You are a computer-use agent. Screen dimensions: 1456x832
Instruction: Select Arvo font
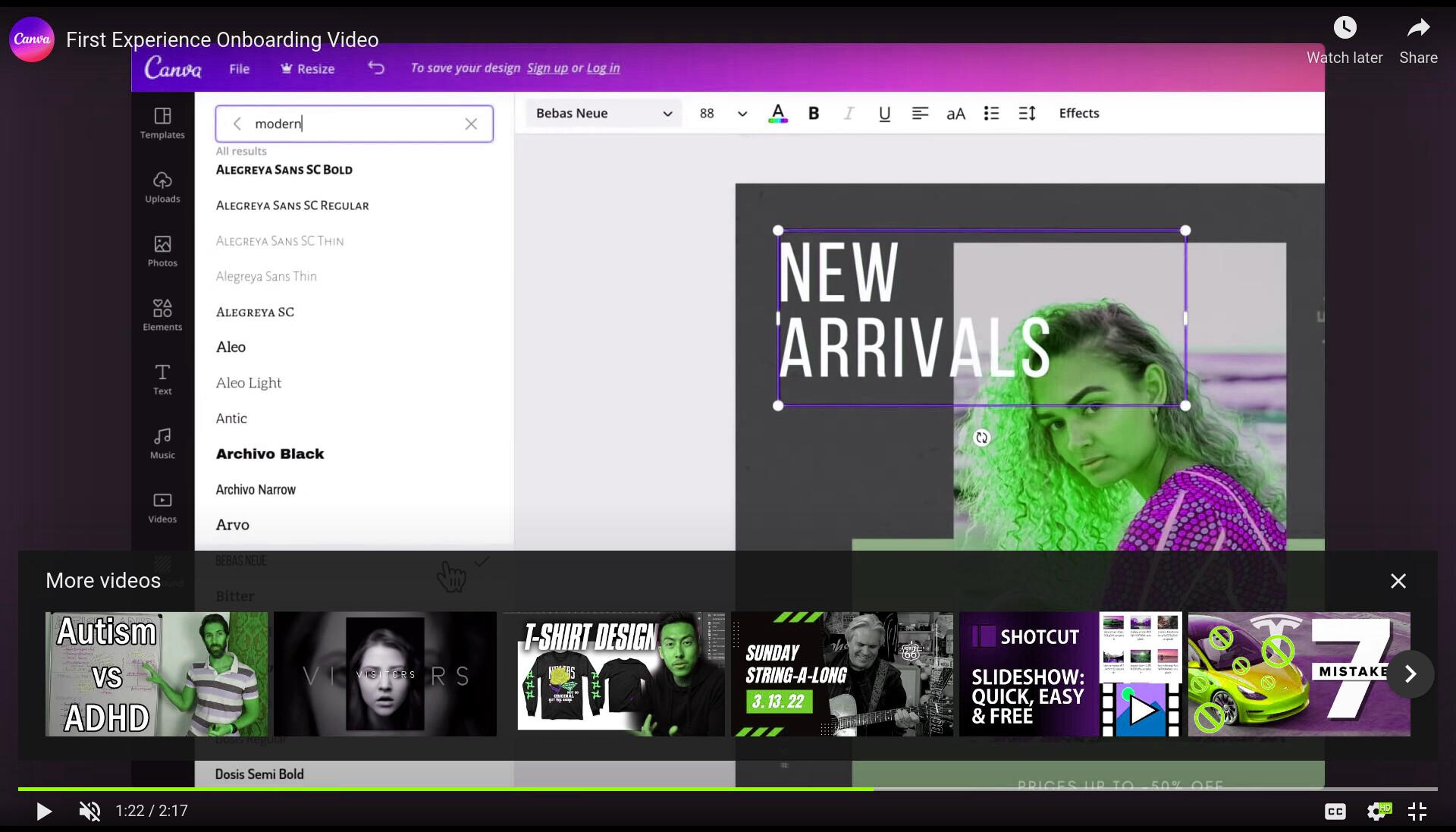tap(232, 525)
